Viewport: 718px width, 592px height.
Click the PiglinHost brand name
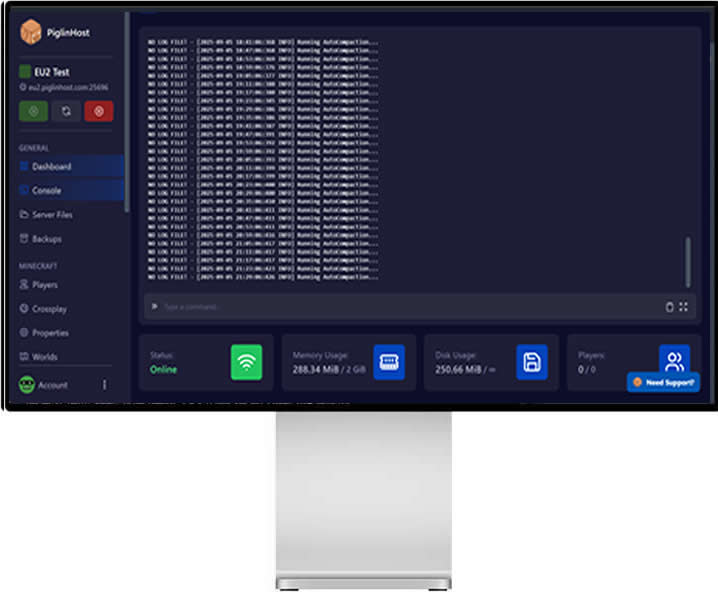coord(68,33)
